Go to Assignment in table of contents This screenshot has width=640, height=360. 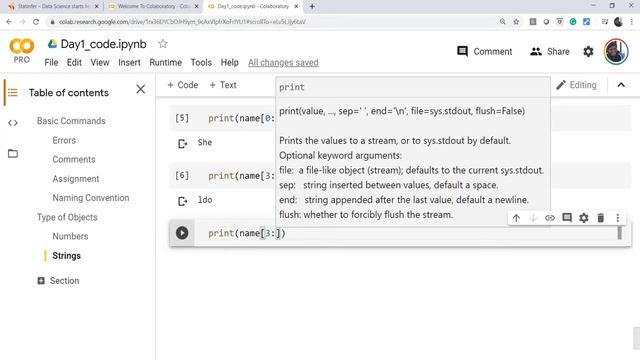point(76,179)
